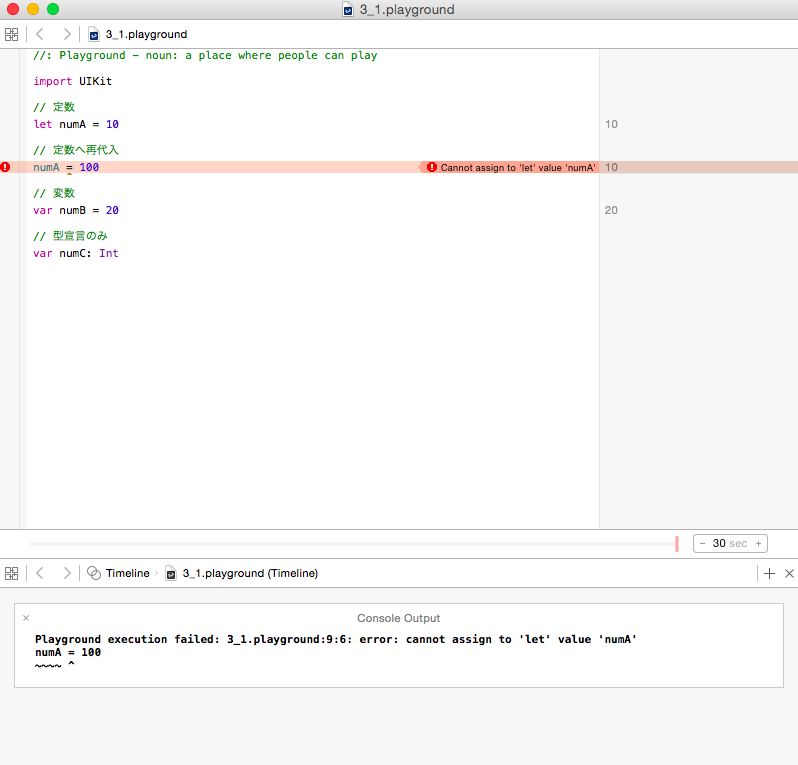Click the 'numA = 100' console output line

click(68, 653)
